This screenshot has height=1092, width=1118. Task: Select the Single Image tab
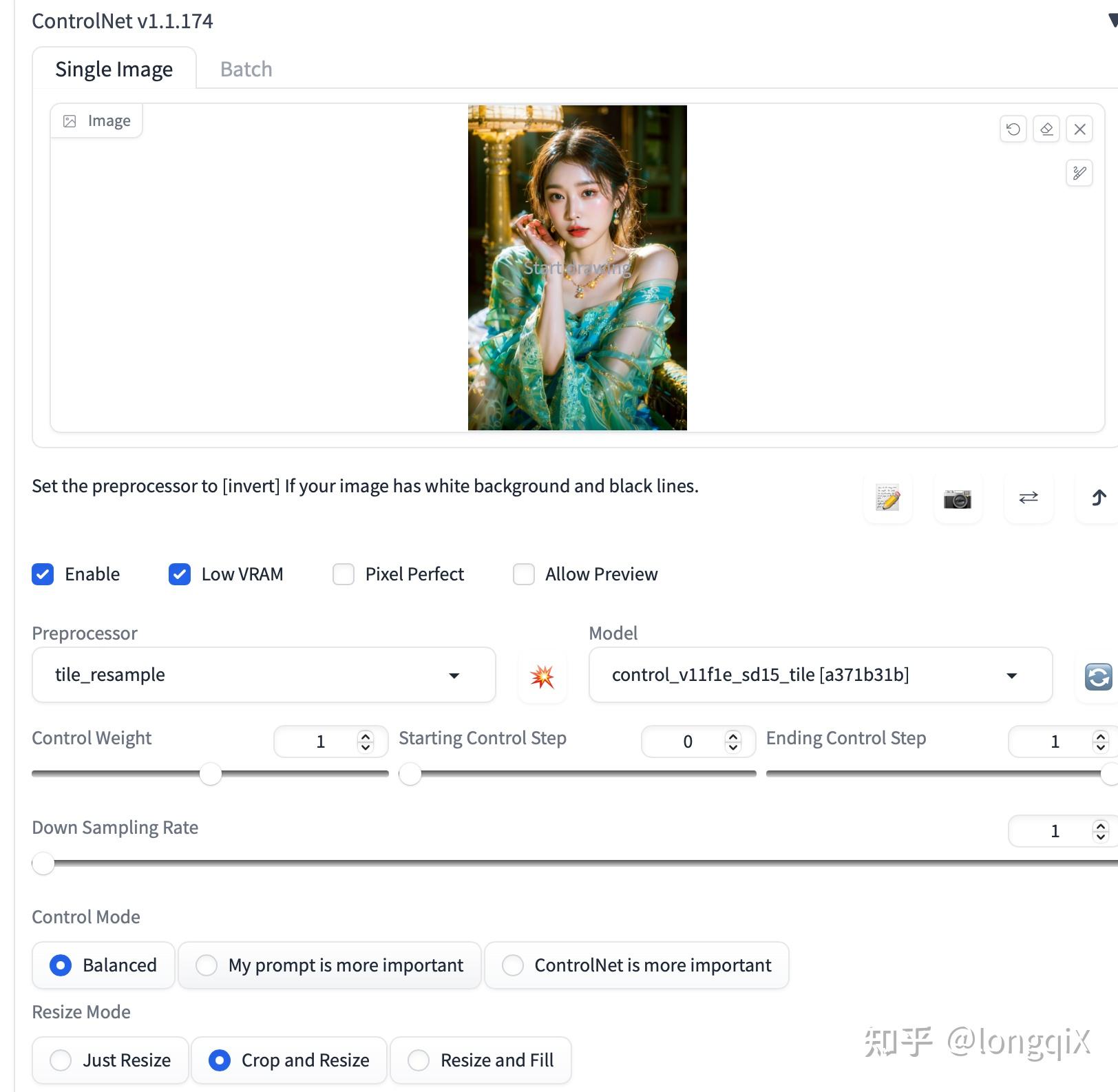point(114,68)
